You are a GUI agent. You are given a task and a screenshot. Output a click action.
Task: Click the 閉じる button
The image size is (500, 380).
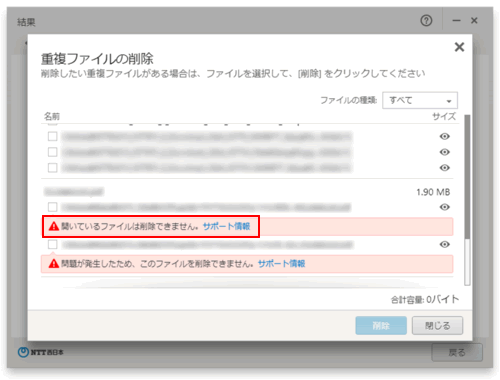click(x=437, y=325)
